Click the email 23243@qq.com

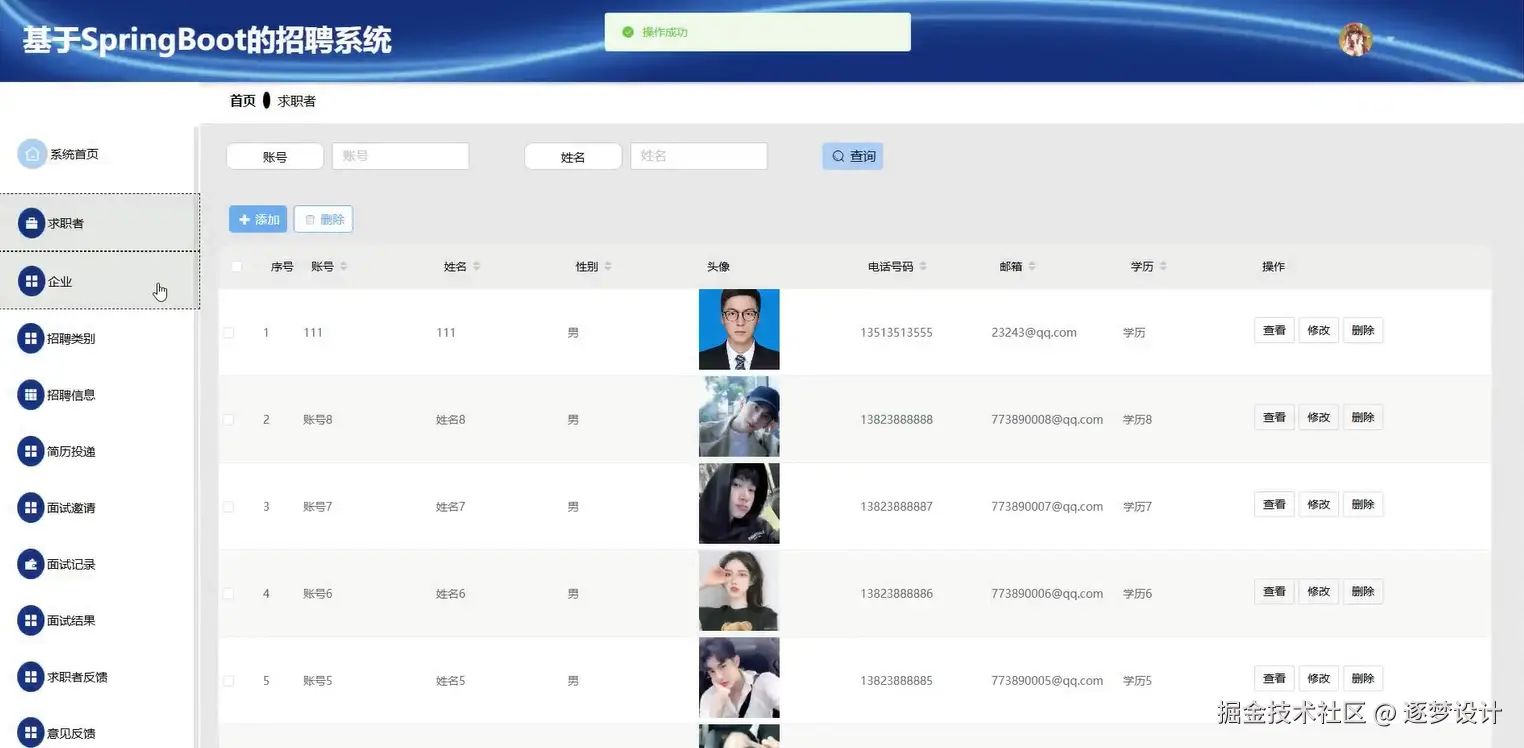tap(1034, 332)
